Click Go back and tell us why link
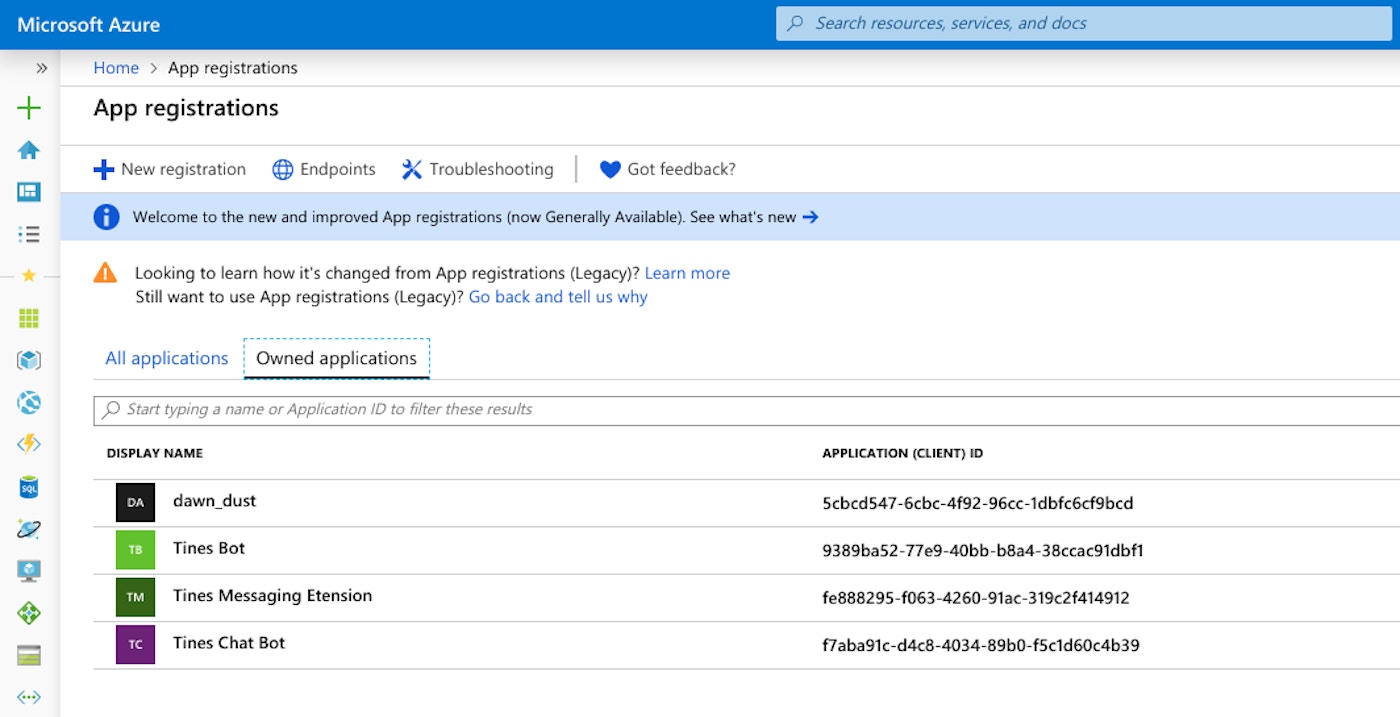The image size is (1400, 717). point(558,297)
